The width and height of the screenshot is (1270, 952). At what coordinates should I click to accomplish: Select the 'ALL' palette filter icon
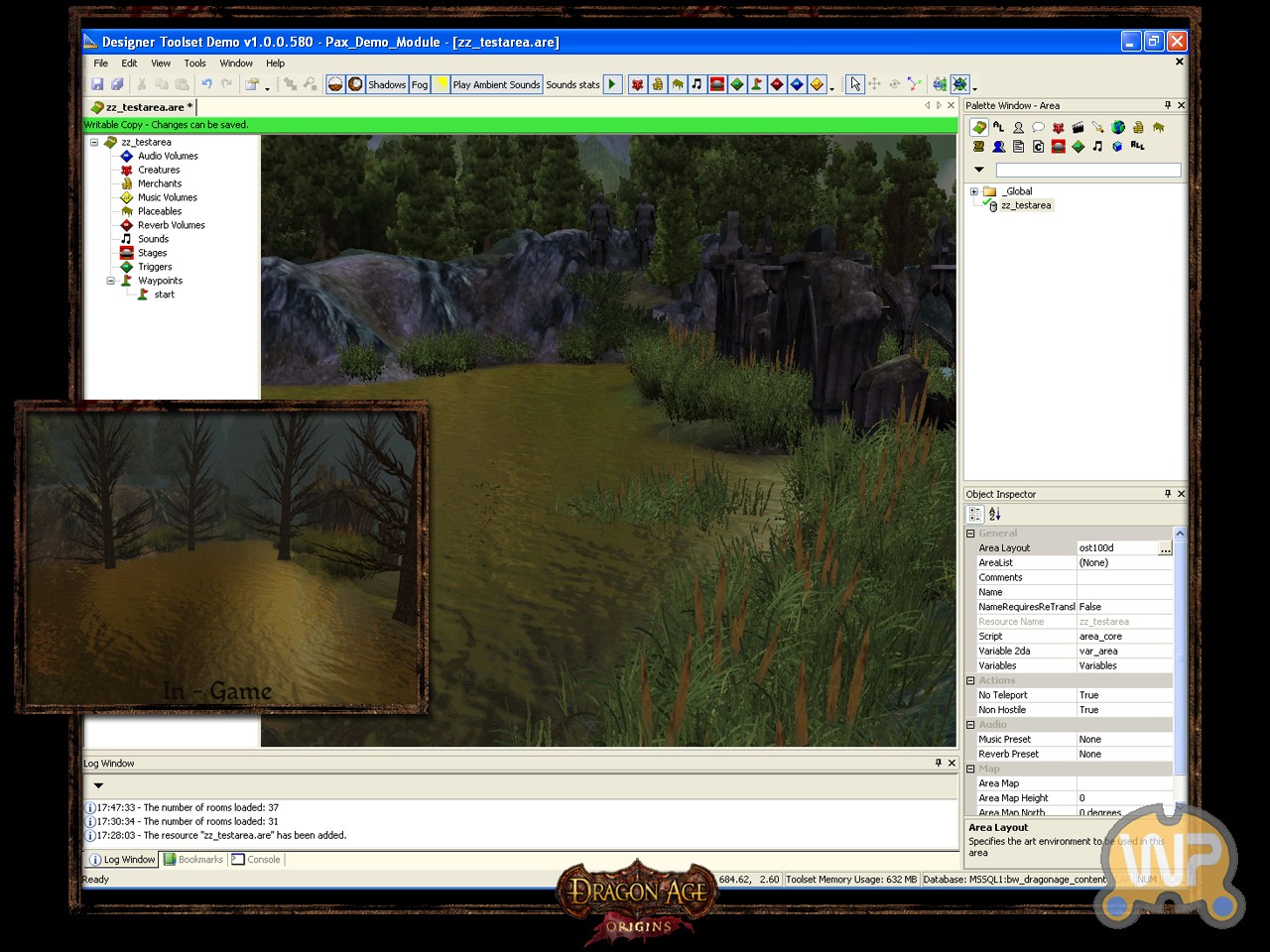point(1137,146)
